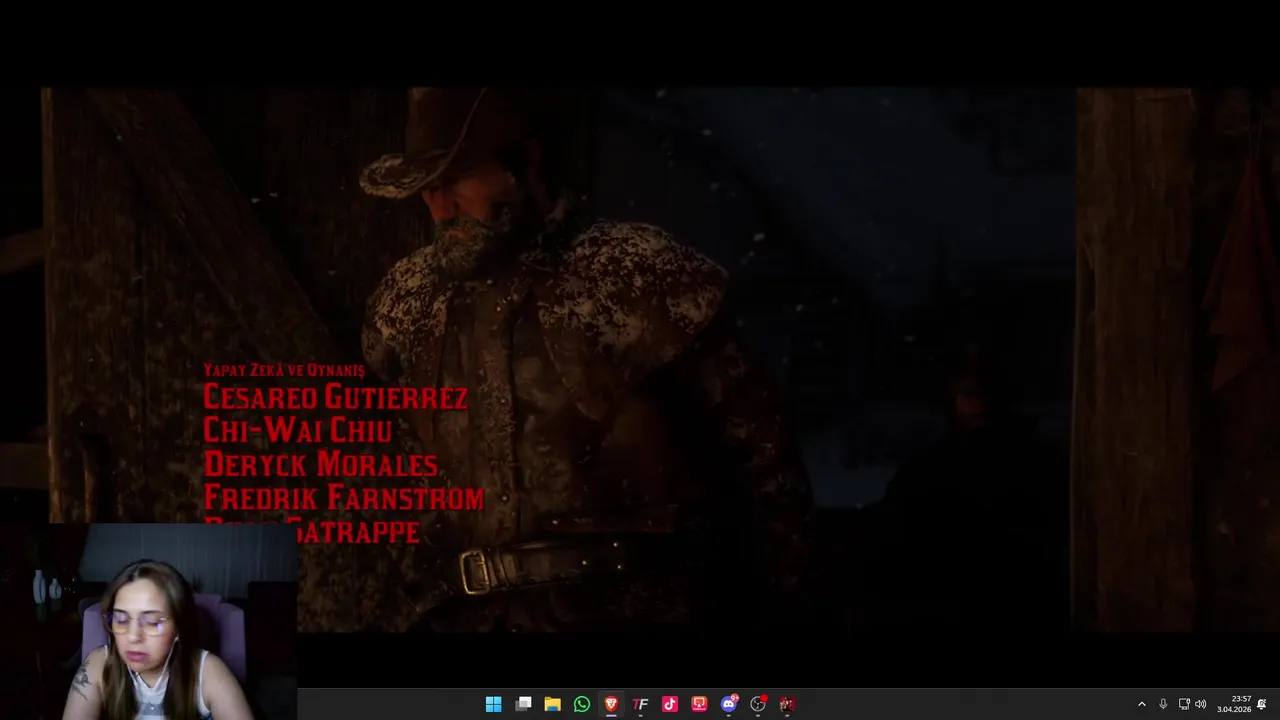Open Discord with notification badge
1280x720 pixels.
729,704
